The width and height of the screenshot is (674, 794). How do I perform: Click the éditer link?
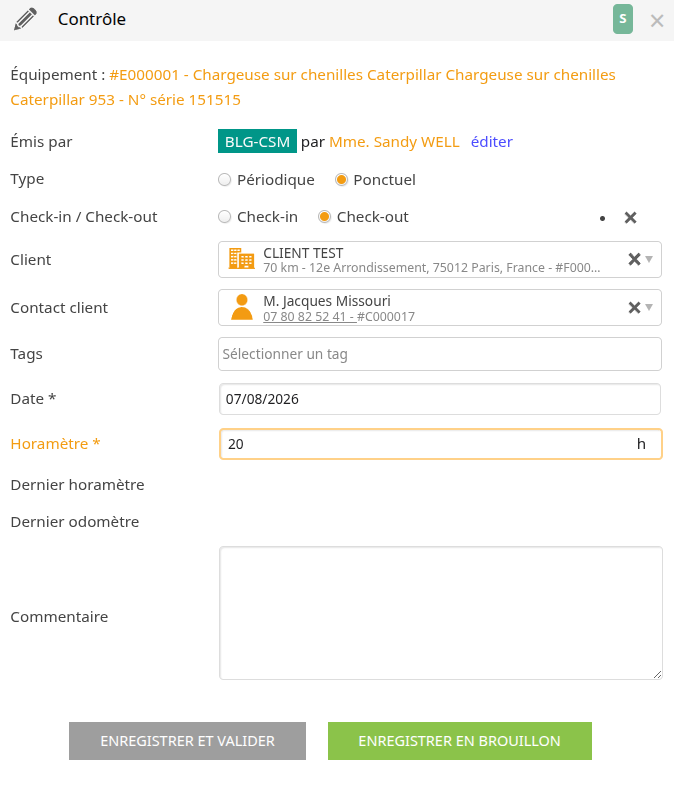(492, 142)
